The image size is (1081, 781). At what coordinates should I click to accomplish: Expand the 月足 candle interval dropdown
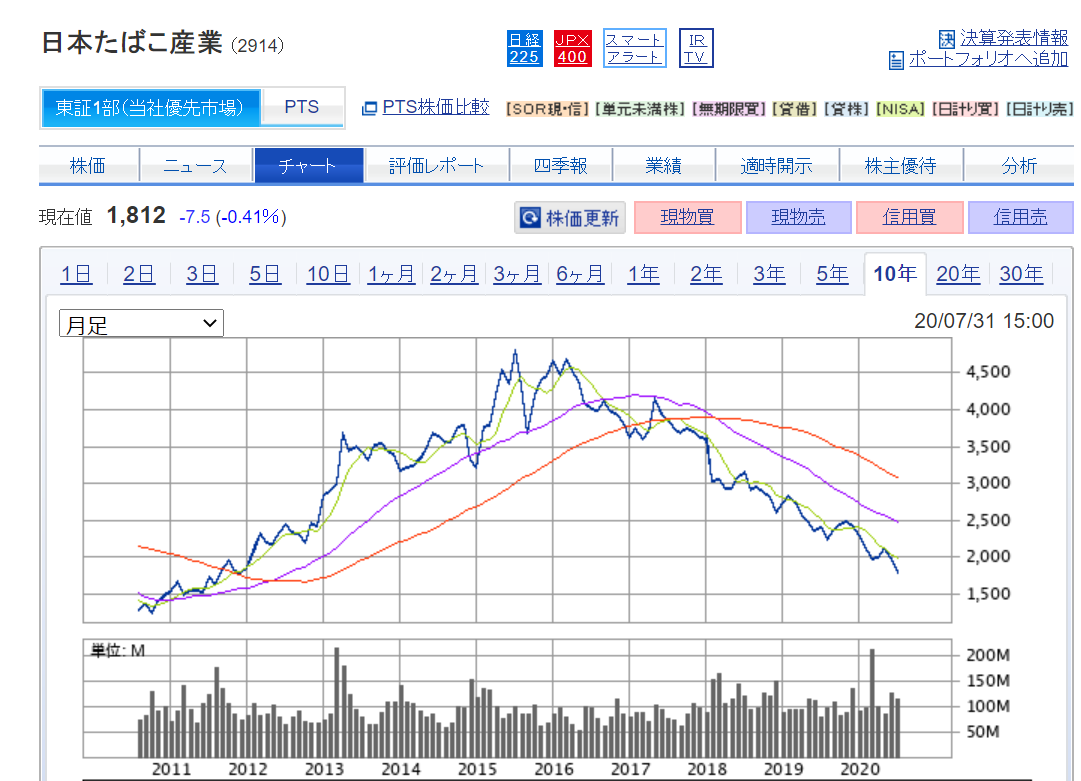click(x=141, y=323)
